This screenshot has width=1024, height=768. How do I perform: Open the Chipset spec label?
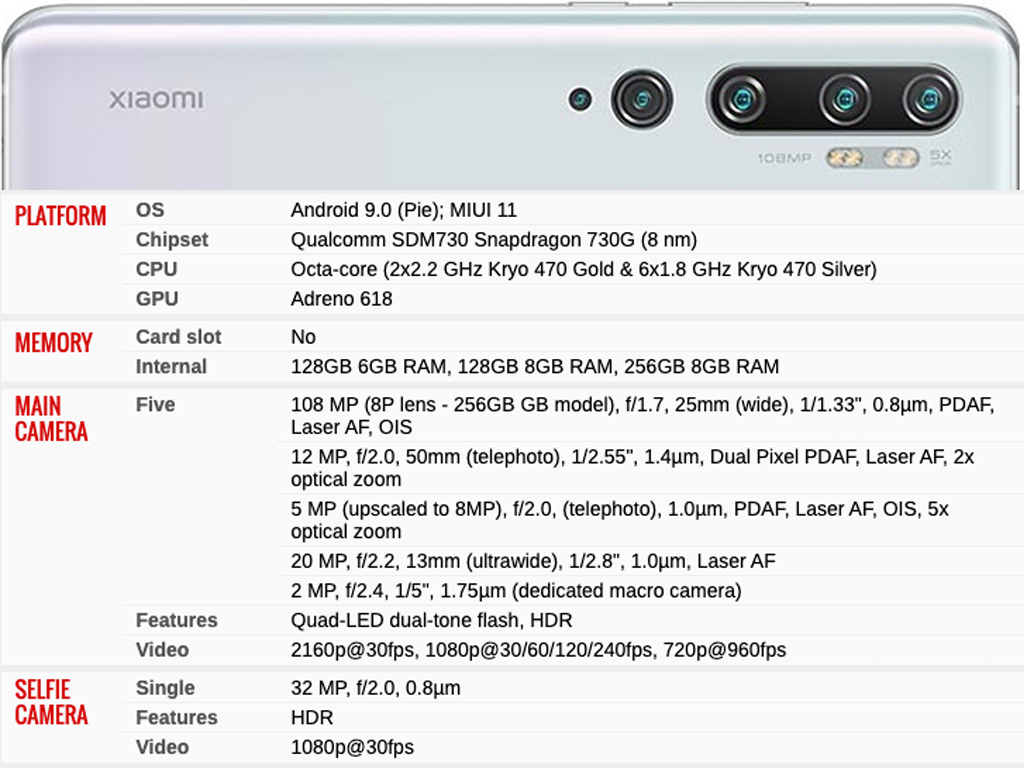click(172, 240)
